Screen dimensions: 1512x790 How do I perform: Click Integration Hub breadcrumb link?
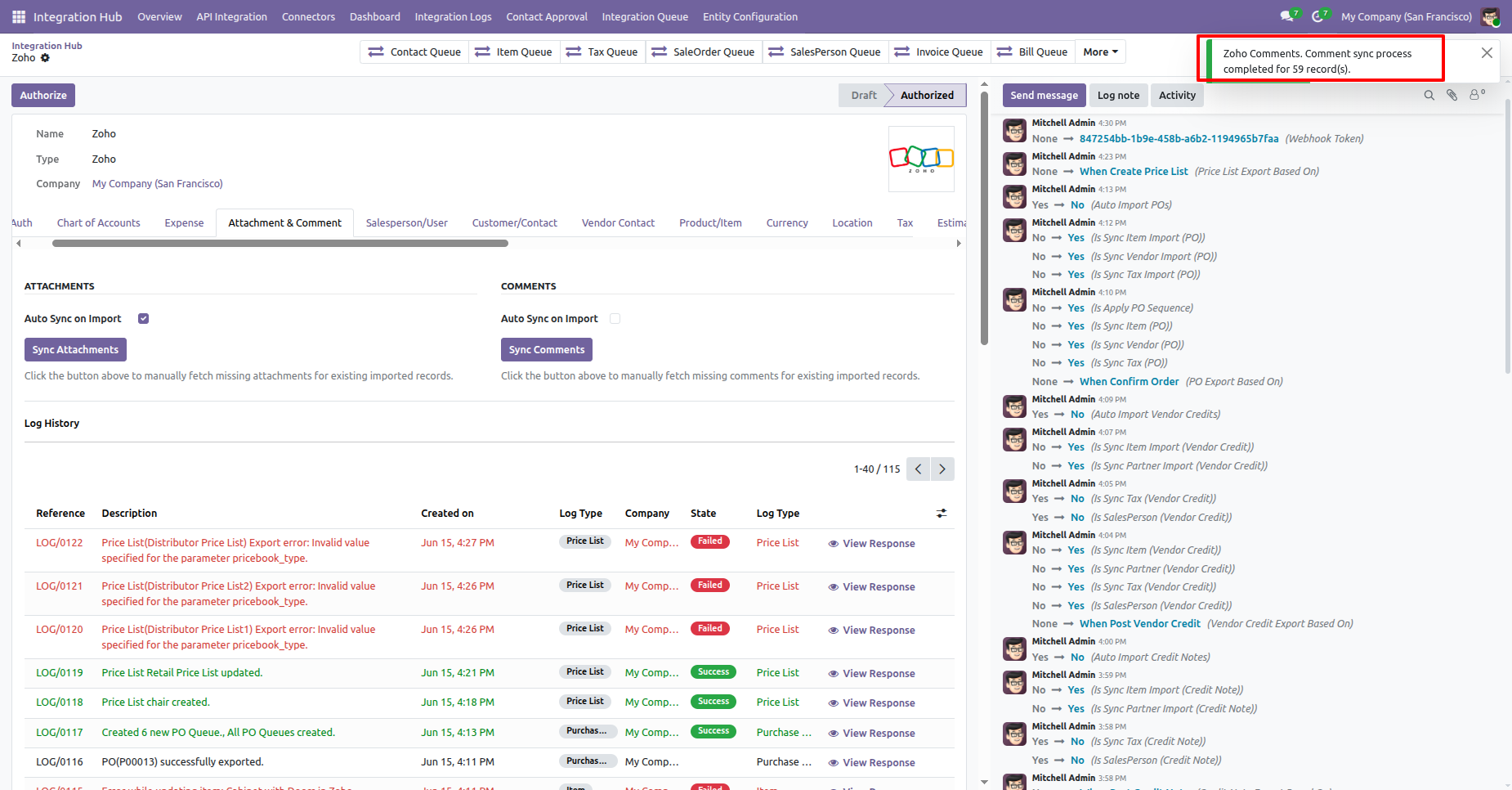pyautogui.click(x=47, y=46)
